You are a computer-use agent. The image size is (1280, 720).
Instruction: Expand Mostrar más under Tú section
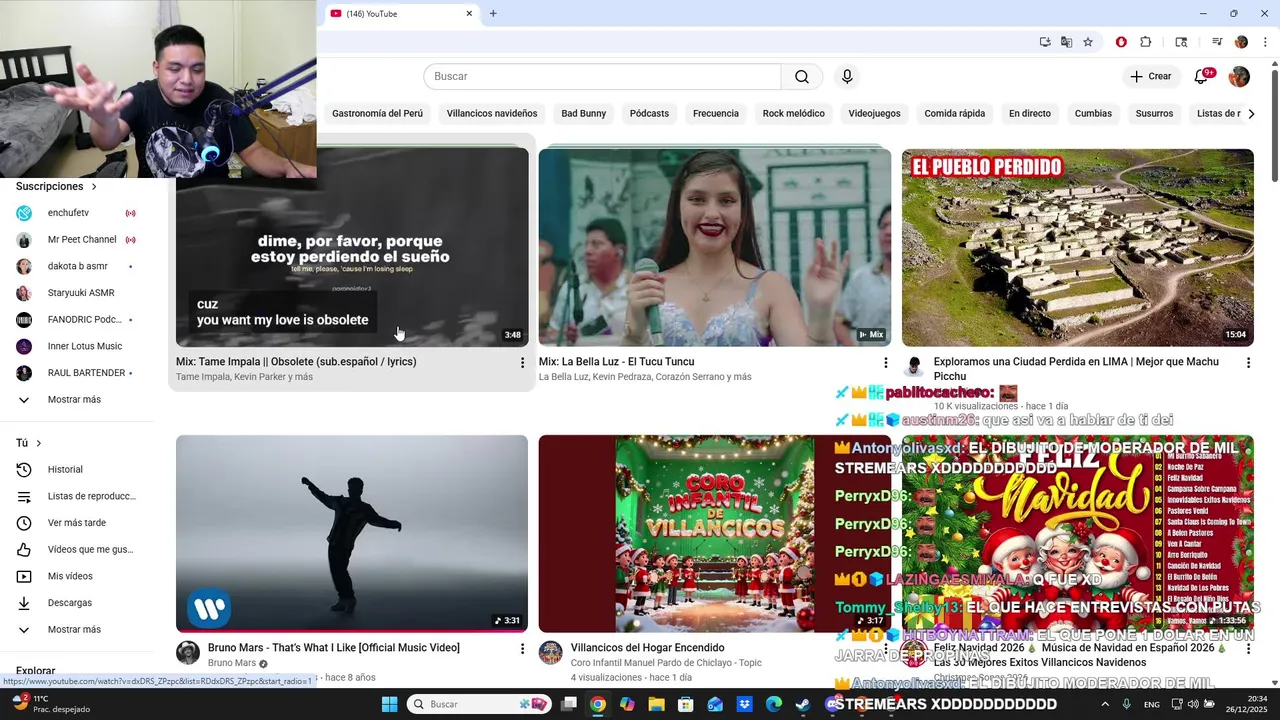pyautogui.click(x=76, y=630)
